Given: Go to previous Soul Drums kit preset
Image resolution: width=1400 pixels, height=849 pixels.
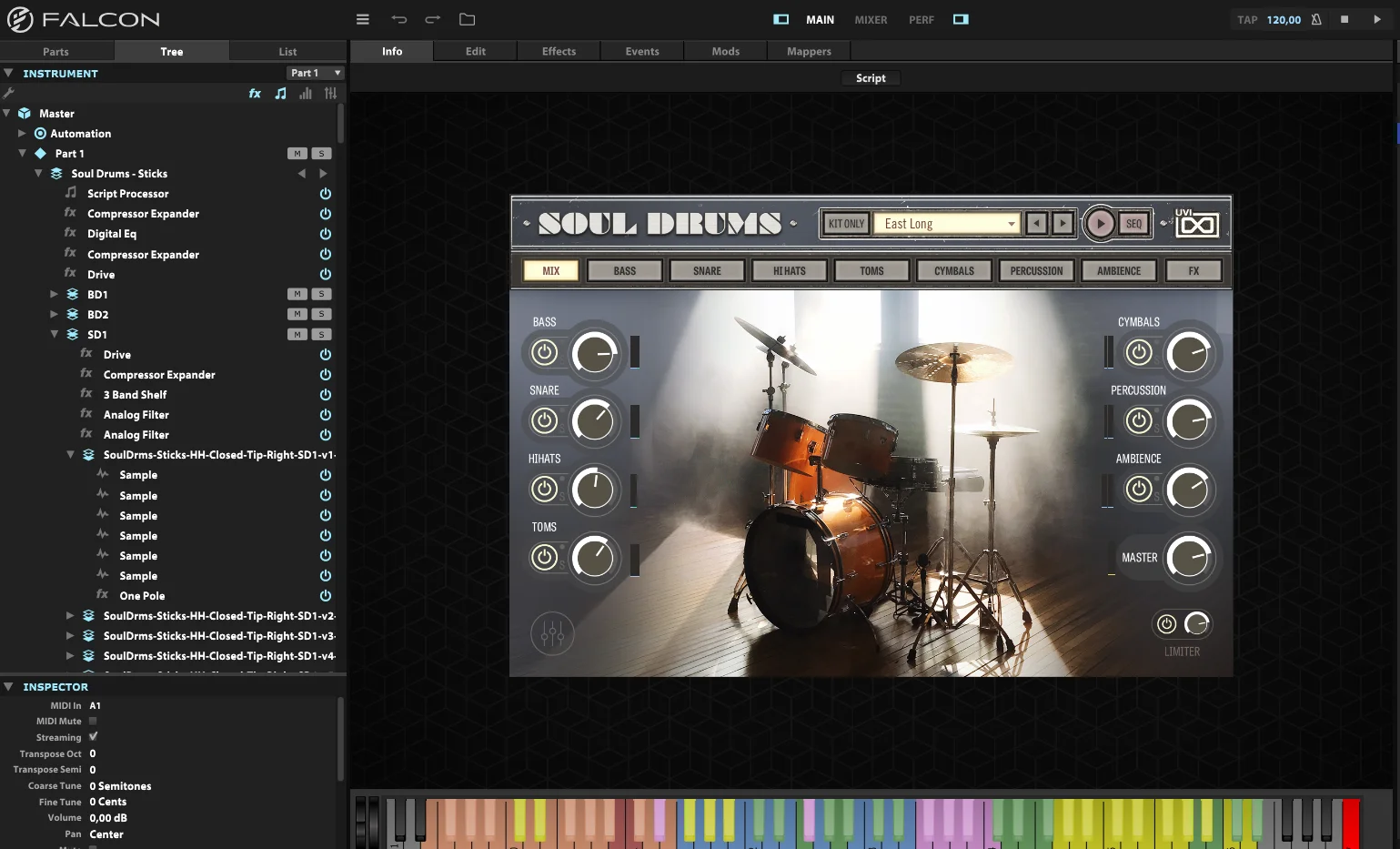Looking at the screenshot, I should pos(1036,223).
